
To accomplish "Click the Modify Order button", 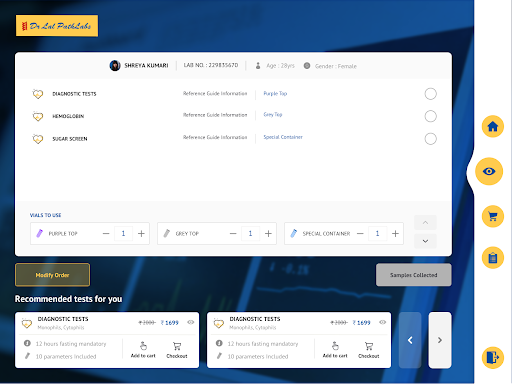I will 52,275.
